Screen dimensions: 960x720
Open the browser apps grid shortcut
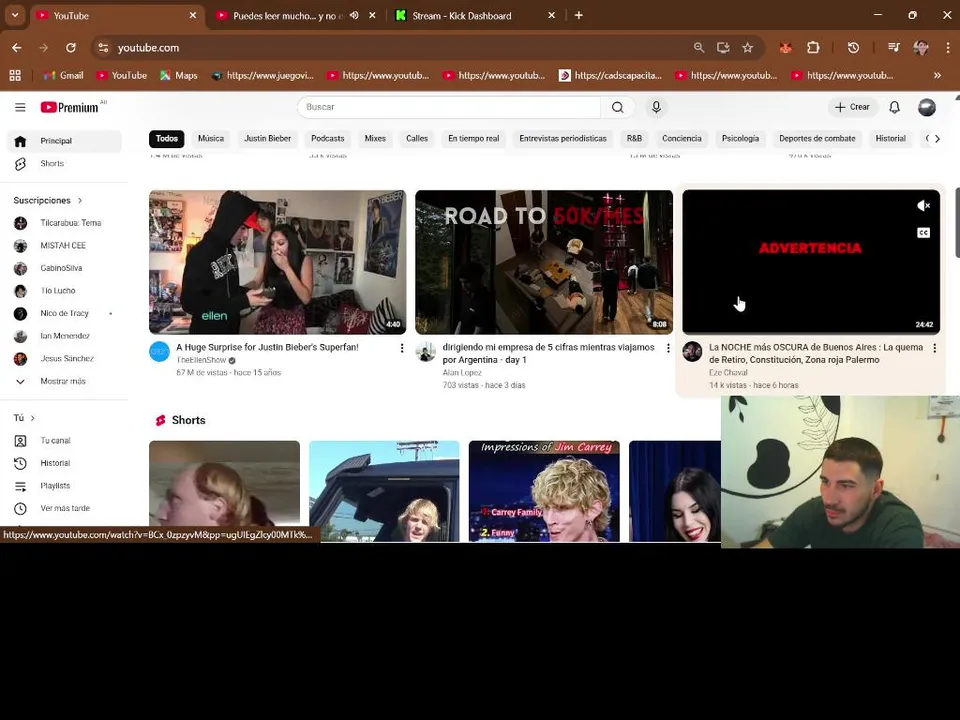[x=15, y=75]
